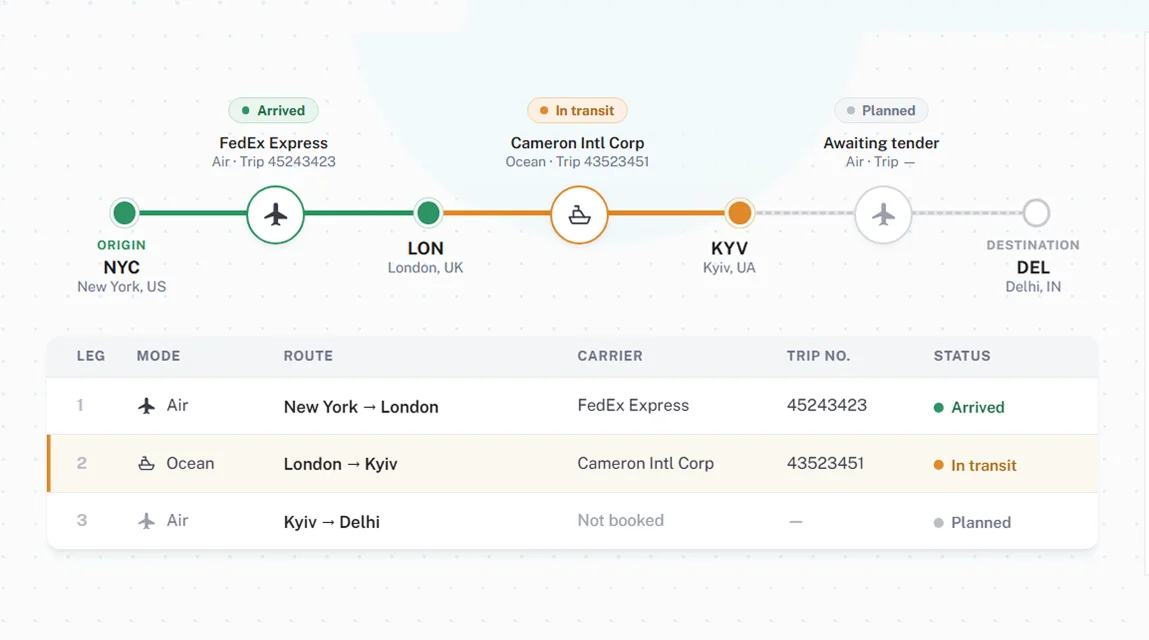This screenshot has width=1149, height=640.
Task: Click leg number 3 in the table
Action: coord(82,521)
